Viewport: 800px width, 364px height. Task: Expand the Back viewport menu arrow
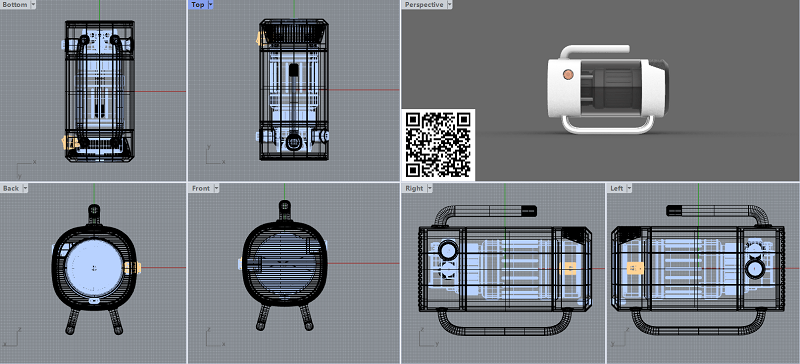24,188
